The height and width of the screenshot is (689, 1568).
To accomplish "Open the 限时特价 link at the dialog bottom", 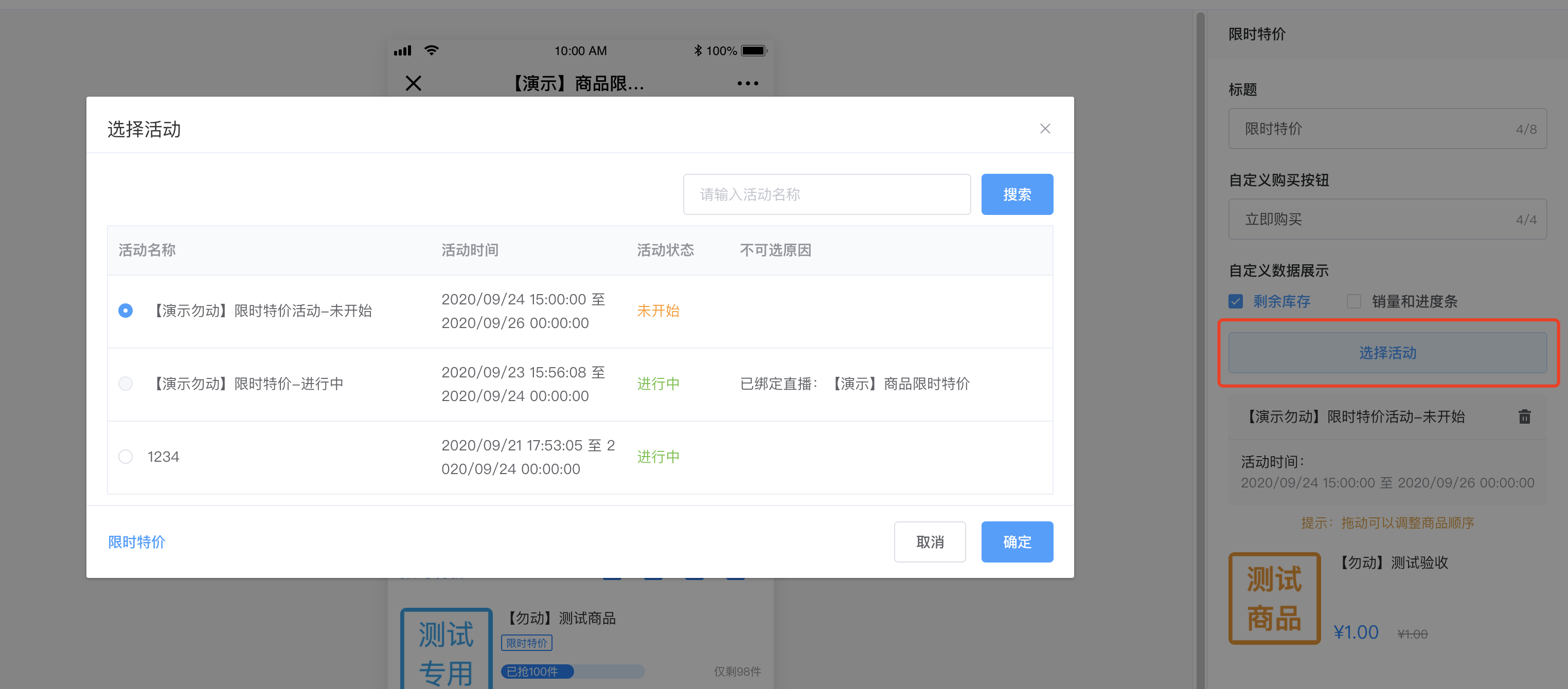I will pyautogui.click(x=136, y=542).
